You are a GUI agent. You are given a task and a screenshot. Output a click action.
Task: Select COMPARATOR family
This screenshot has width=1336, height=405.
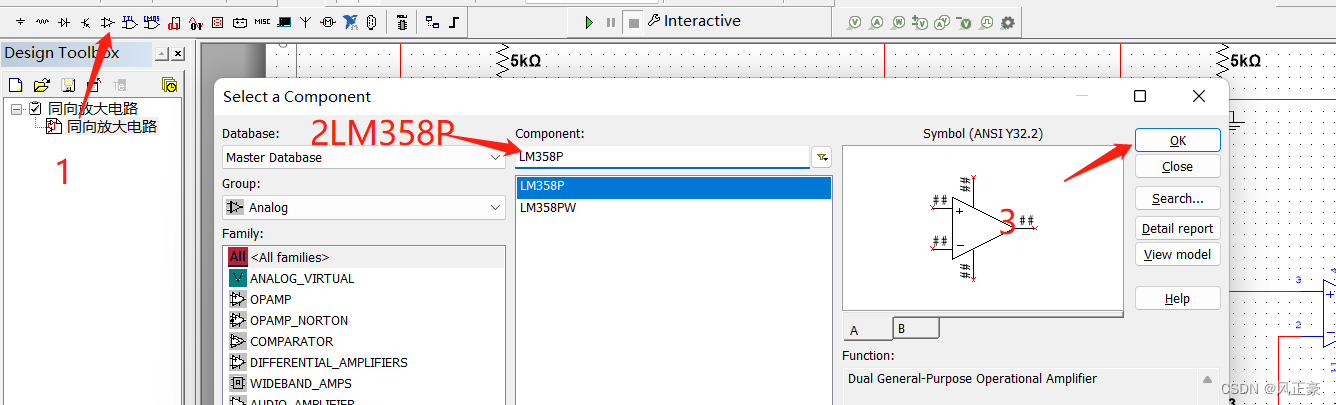pos(364,341)
